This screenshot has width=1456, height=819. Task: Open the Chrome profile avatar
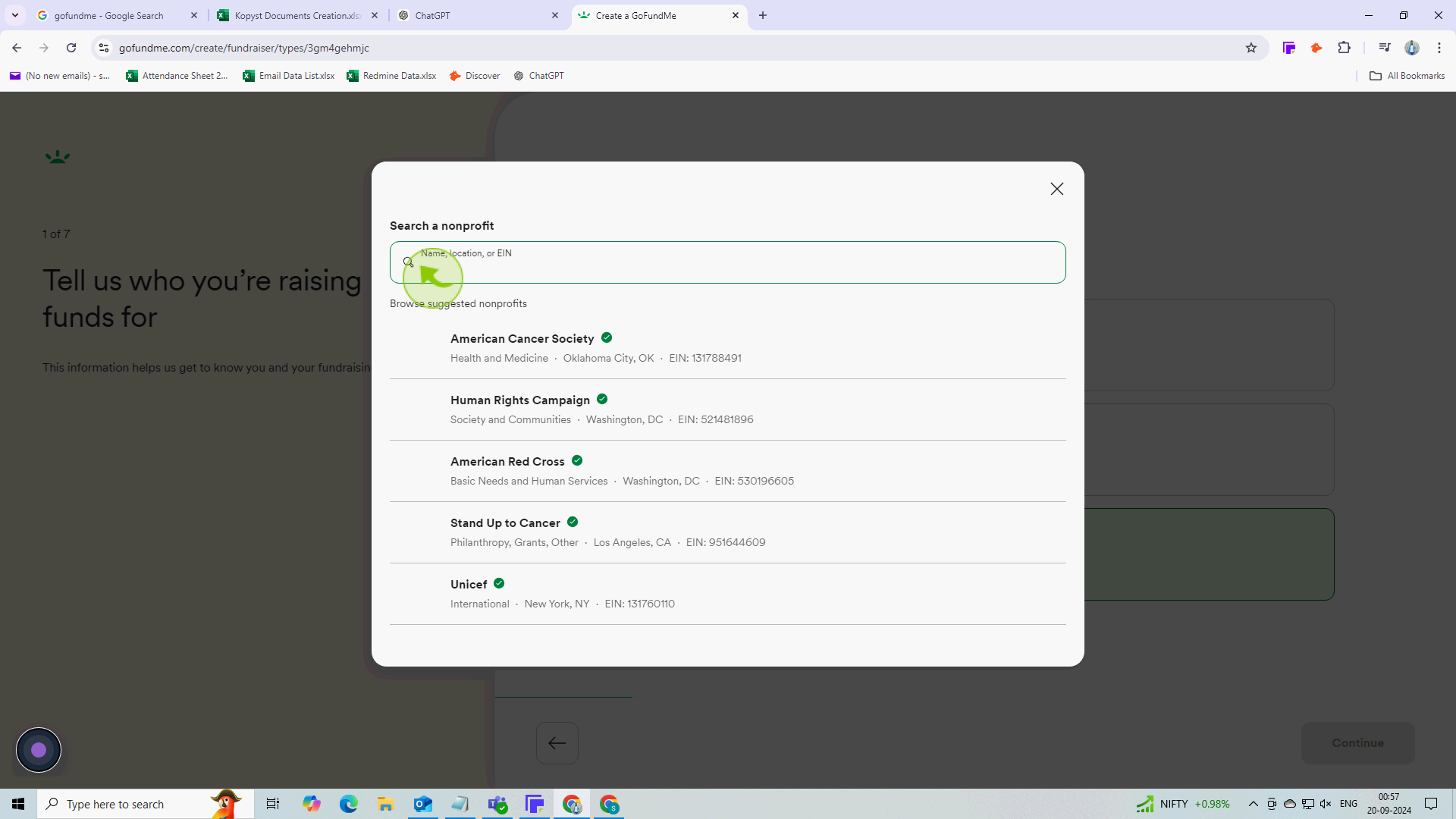pyautogui.click(x=1412, y=48)
